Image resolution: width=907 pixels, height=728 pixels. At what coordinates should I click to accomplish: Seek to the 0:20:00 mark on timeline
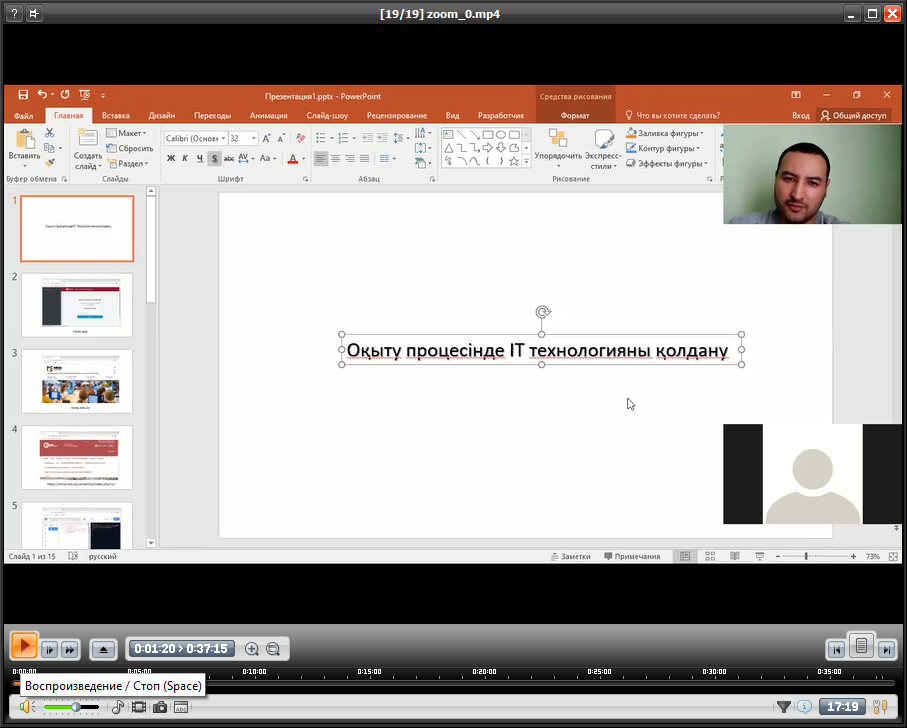[484, 683]
